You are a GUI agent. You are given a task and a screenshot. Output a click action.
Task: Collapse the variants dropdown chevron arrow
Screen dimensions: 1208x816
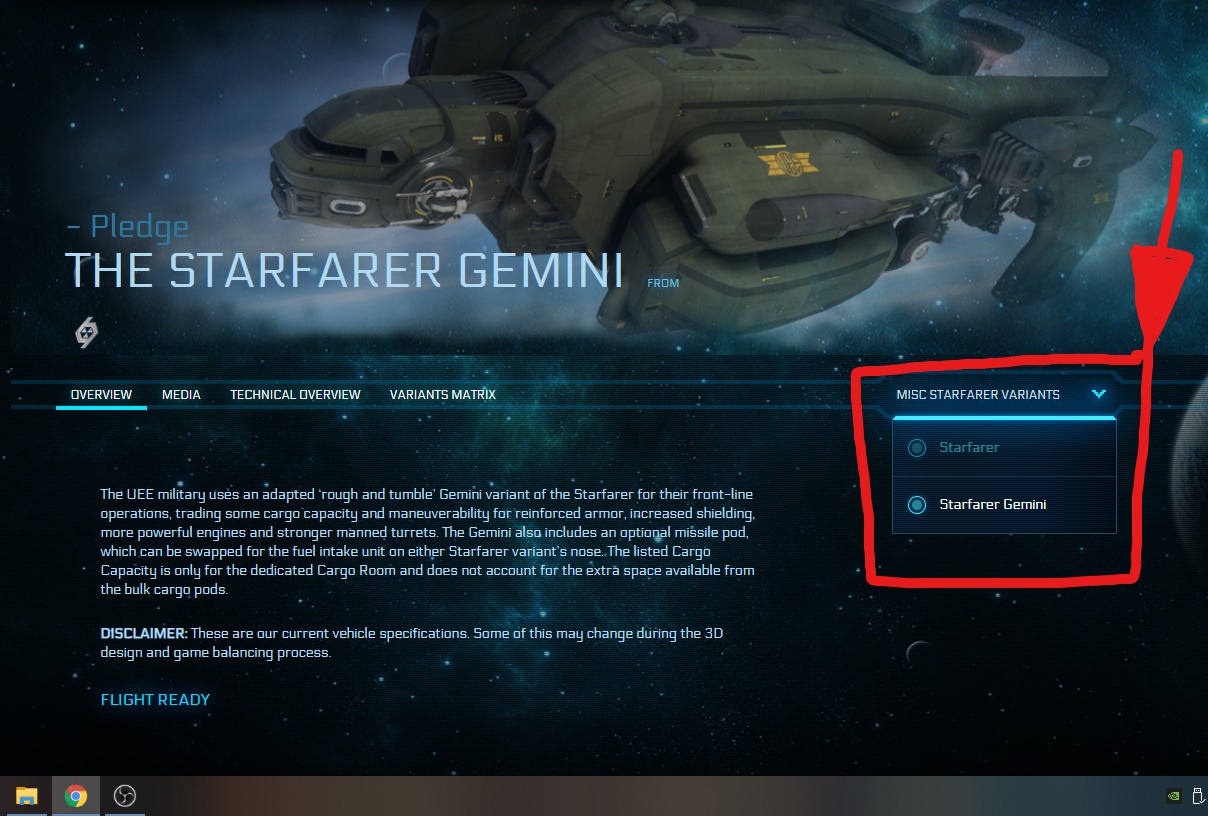[x=1099, y=394]
